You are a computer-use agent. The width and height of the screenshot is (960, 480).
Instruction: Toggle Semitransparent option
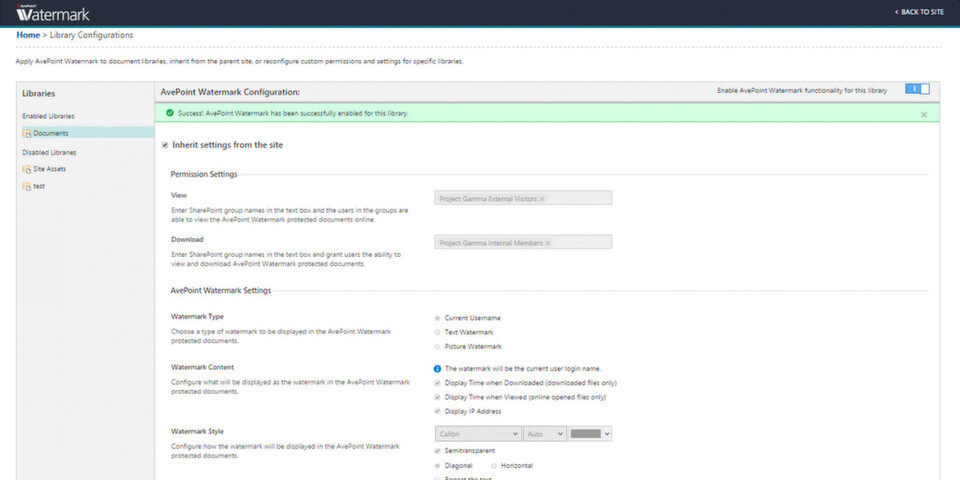pyautogui.click(x=437, y=451)
